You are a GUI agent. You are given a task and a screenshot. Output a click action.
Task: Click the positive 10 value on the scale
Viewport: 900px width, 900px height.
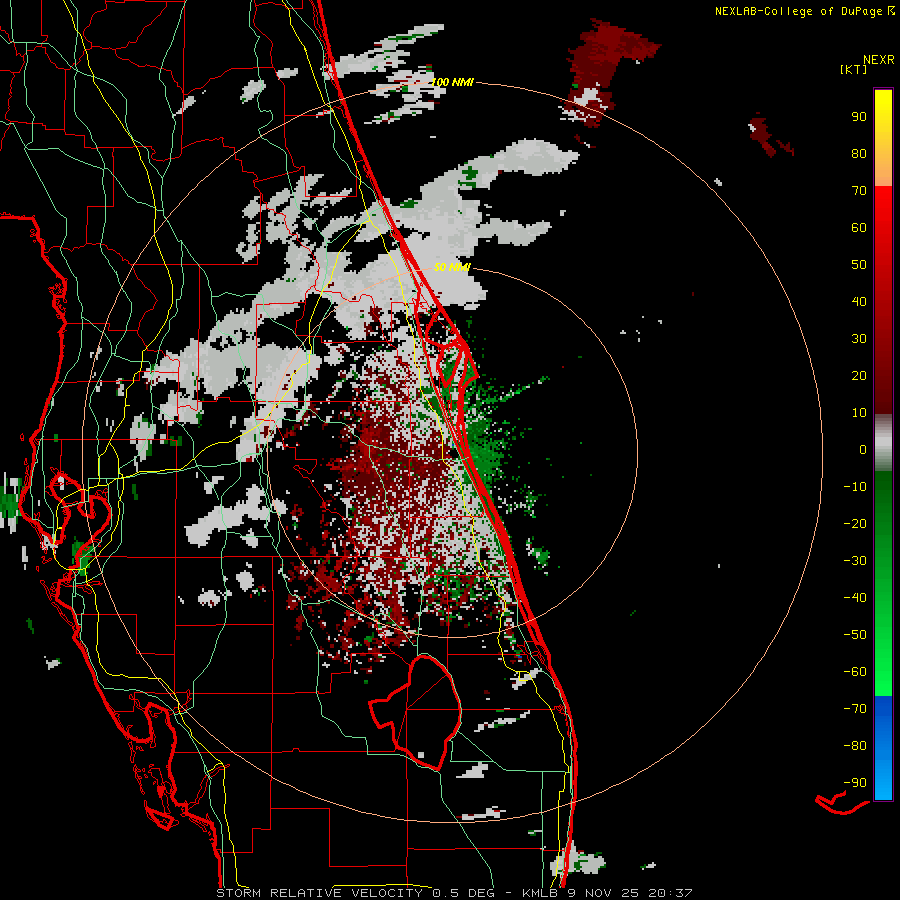coord(859,413)
